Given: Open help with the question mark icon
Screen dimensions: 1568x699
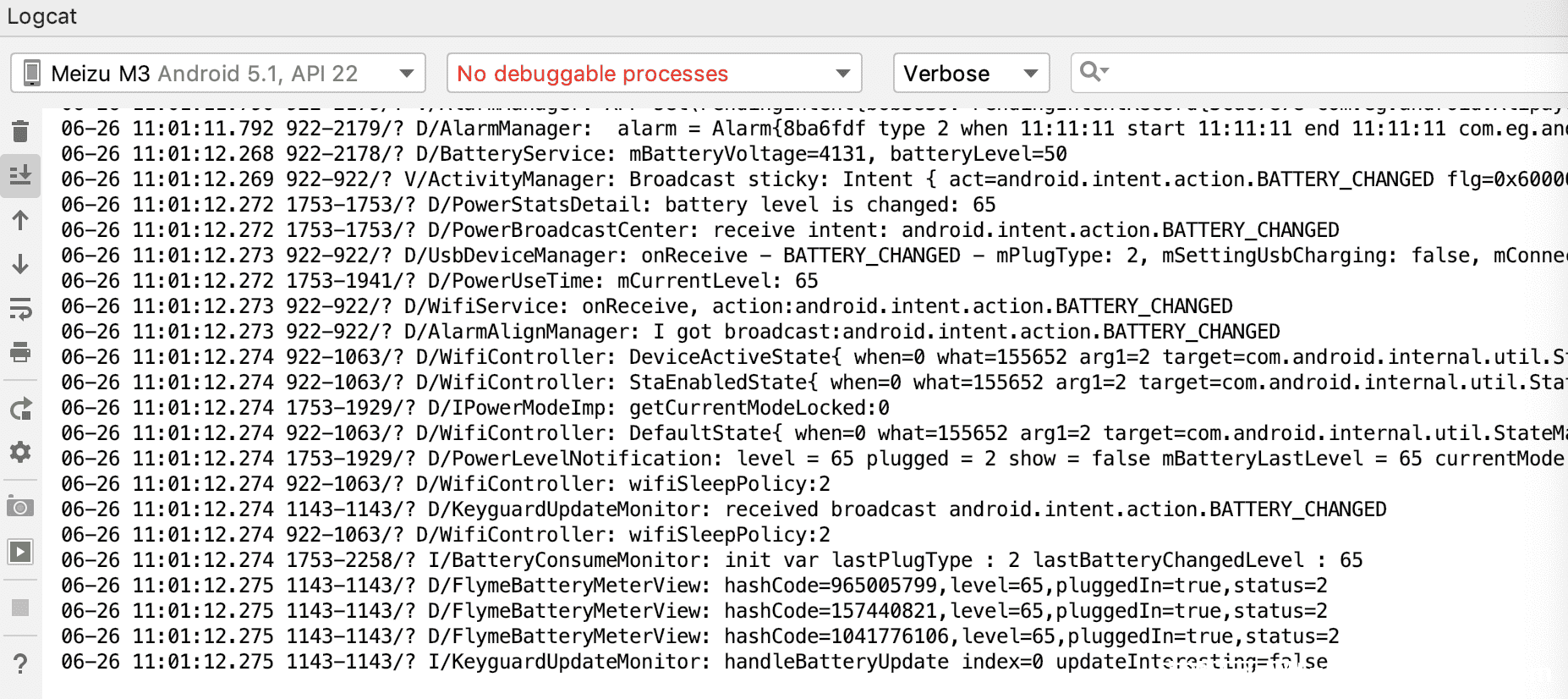Looking at the screenshot, I should coord(20,663).
